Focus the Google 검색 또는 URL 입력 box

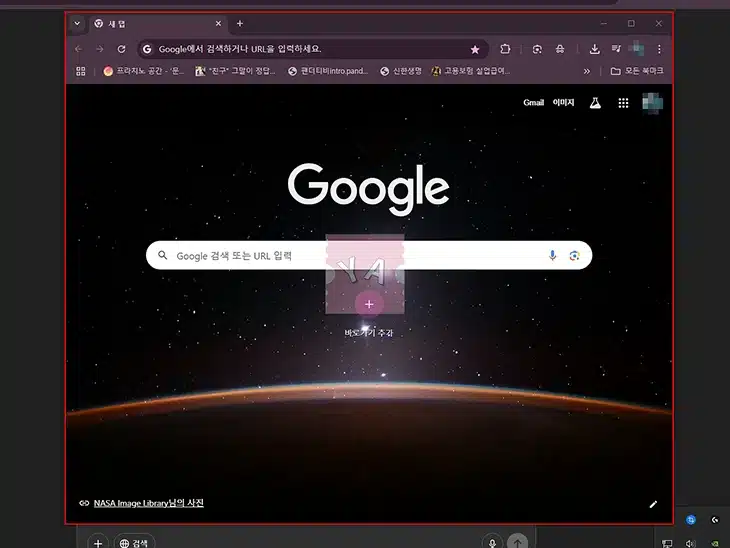pyautogui.click(x=369, y=255)
